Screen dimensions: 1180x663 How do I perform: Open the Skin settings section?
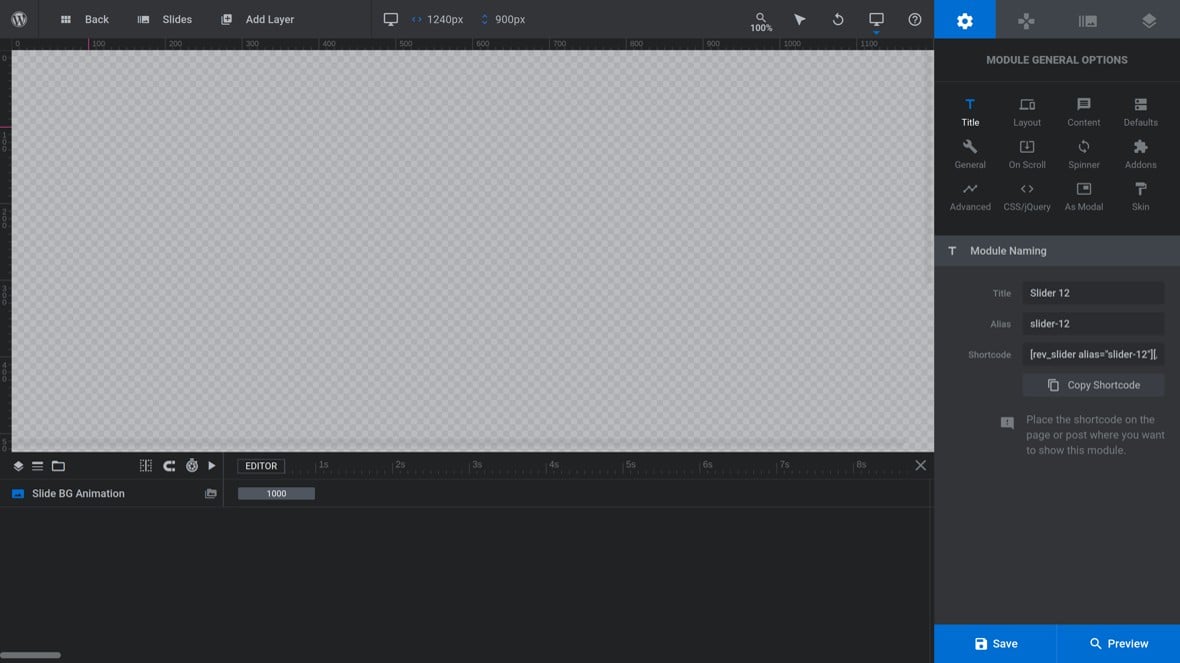(1140, 196)
